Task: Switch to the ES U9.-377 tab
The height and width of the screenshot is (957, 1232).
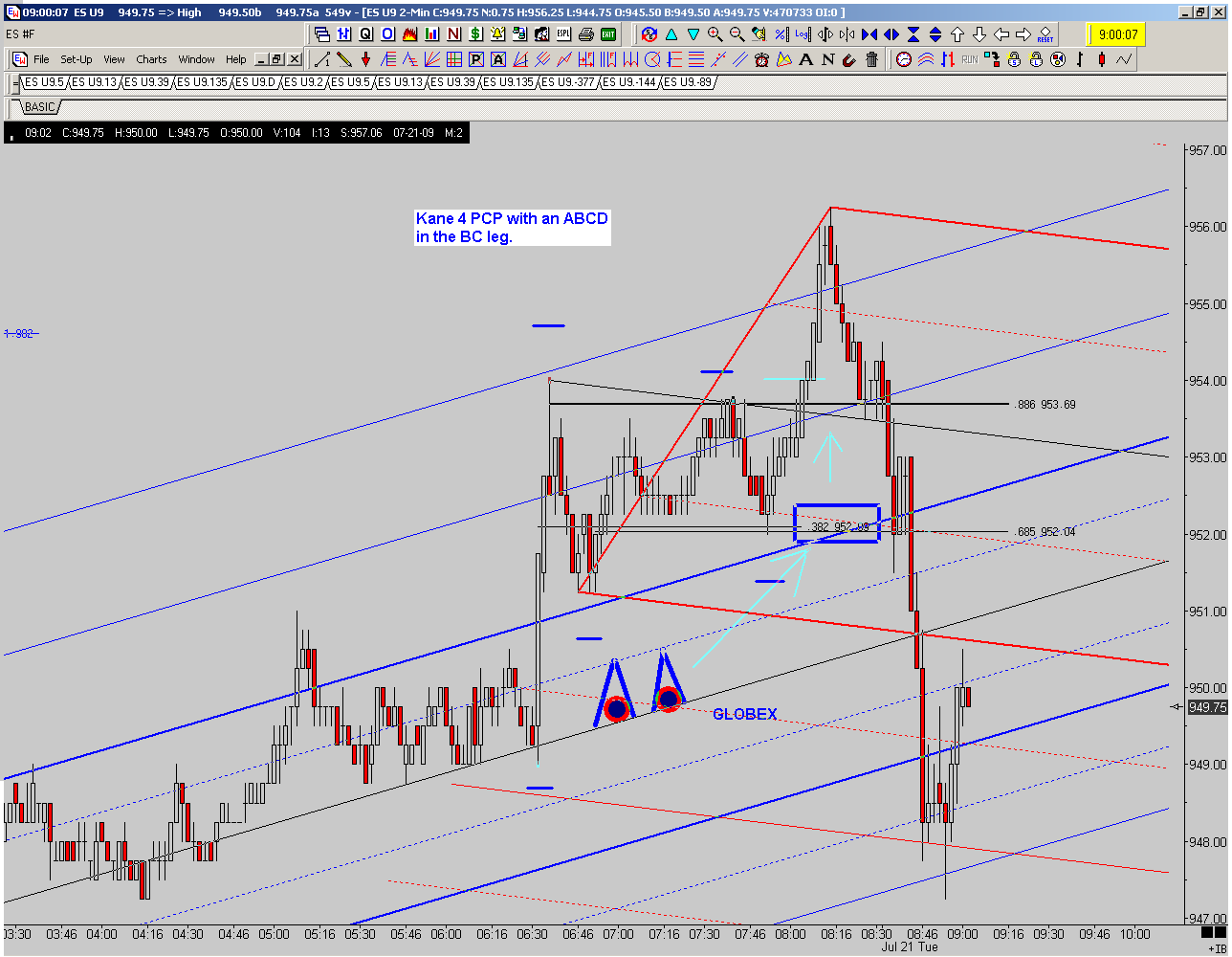Action: 570,82
